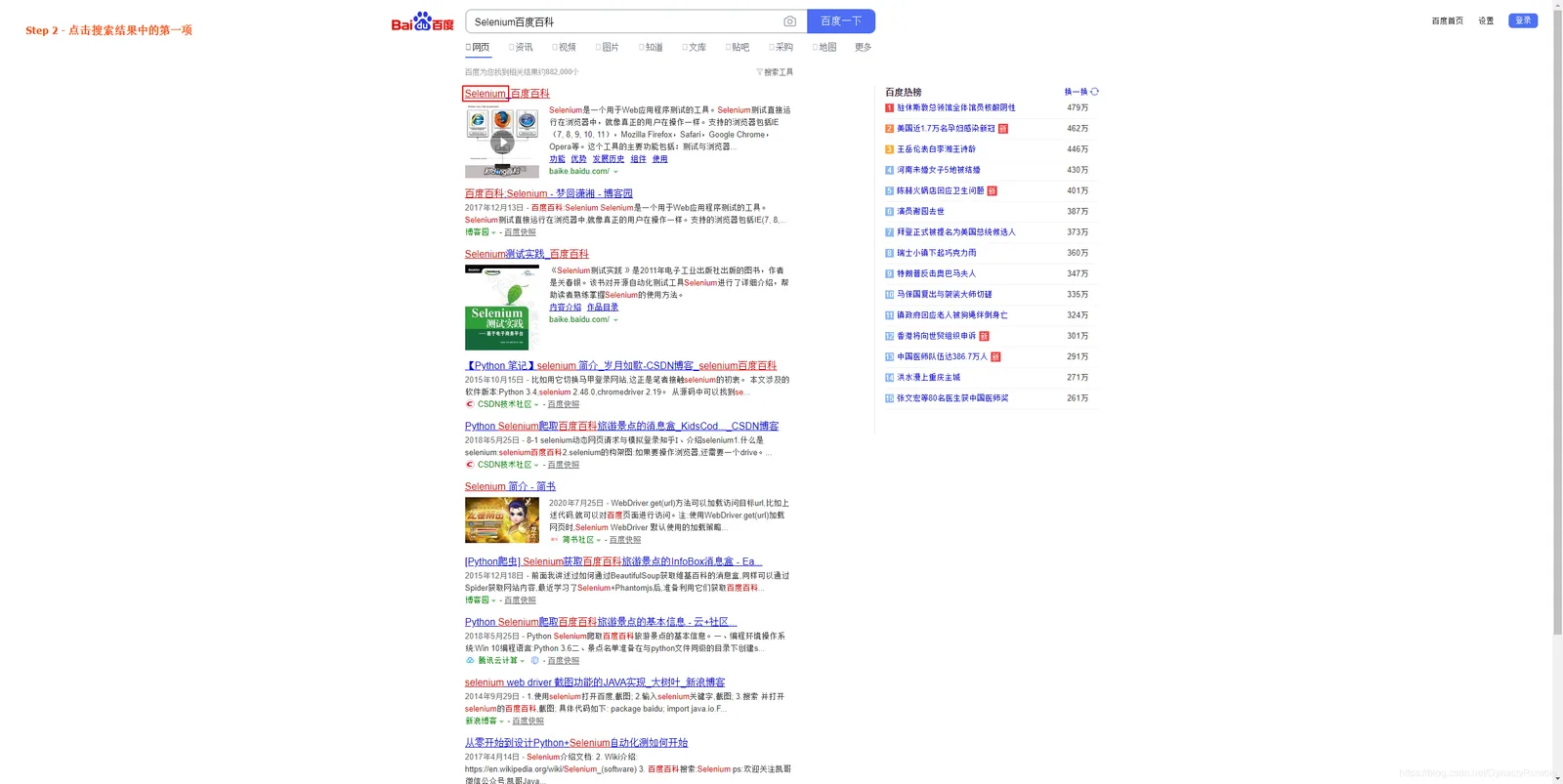Switch to the 资讯 tab

coord(521,47)
